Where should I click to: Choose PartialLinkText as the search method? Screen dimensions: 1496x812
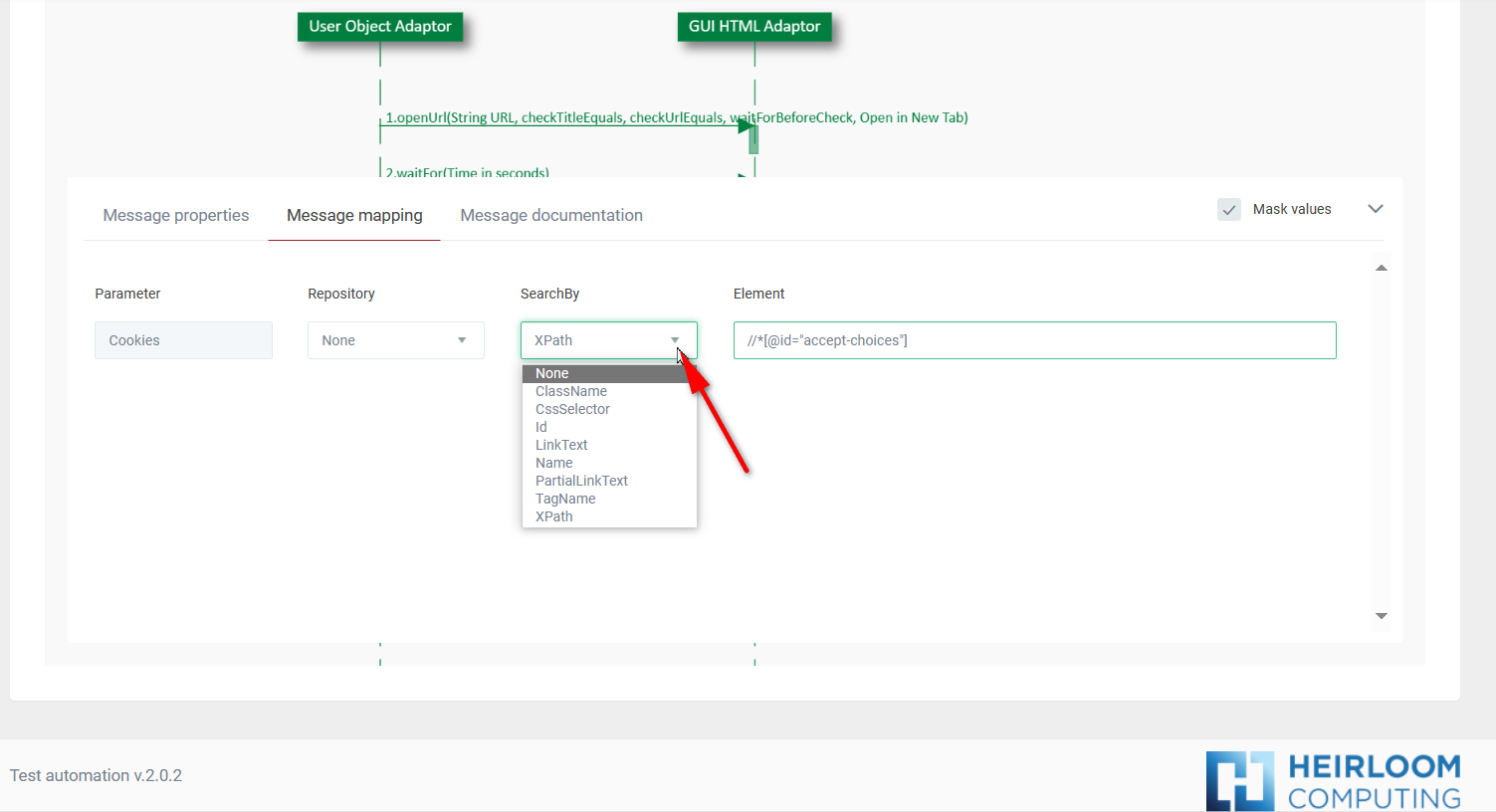[x=581, y=481]
